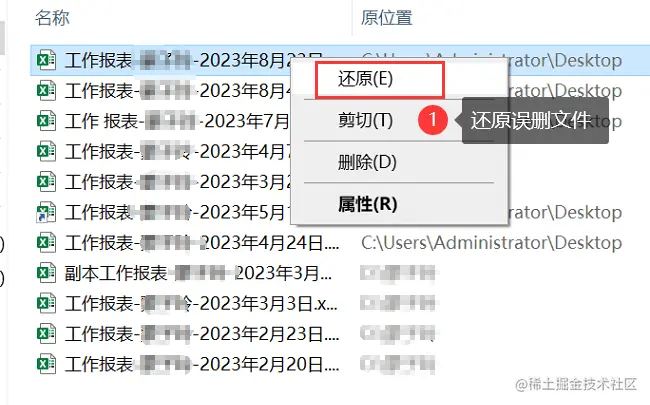Select the 工作报表 2023年4月24日 file name
This screenshot has width=650, height=405.
(202, 243)
